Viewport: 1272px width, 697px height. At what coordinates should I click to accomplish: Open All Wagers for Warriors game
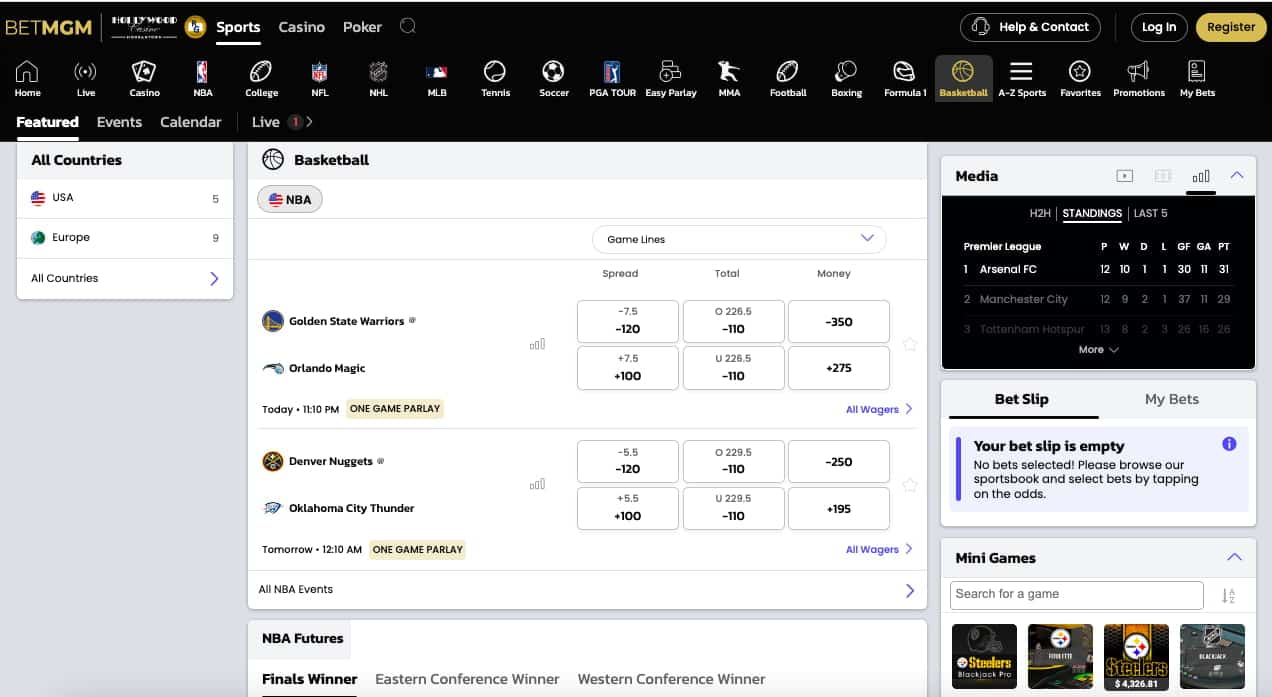879,409
